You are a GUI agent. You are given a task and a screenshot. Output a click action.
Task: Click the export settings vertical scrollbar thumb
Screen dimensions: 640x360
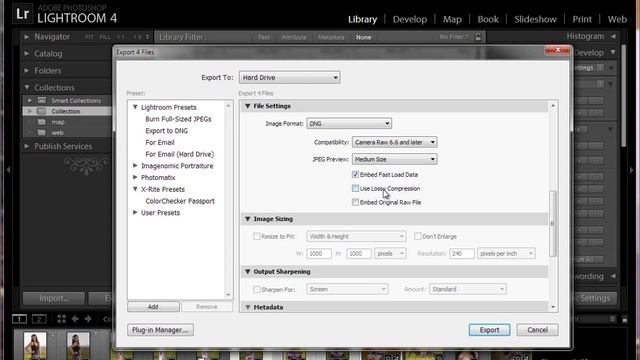click(x=553, y=223)
